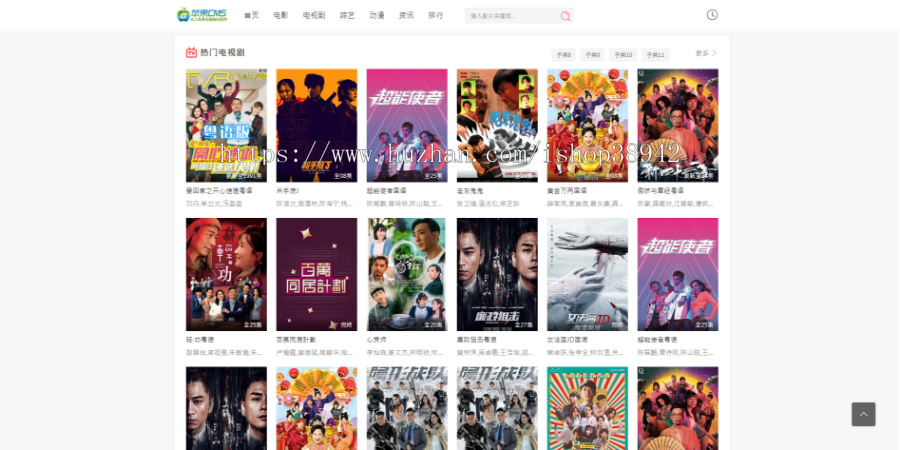Click the cast line 刘丹,单立文,汤盈盈
This screenshot has width=900, height=450.
click(214, 204)
